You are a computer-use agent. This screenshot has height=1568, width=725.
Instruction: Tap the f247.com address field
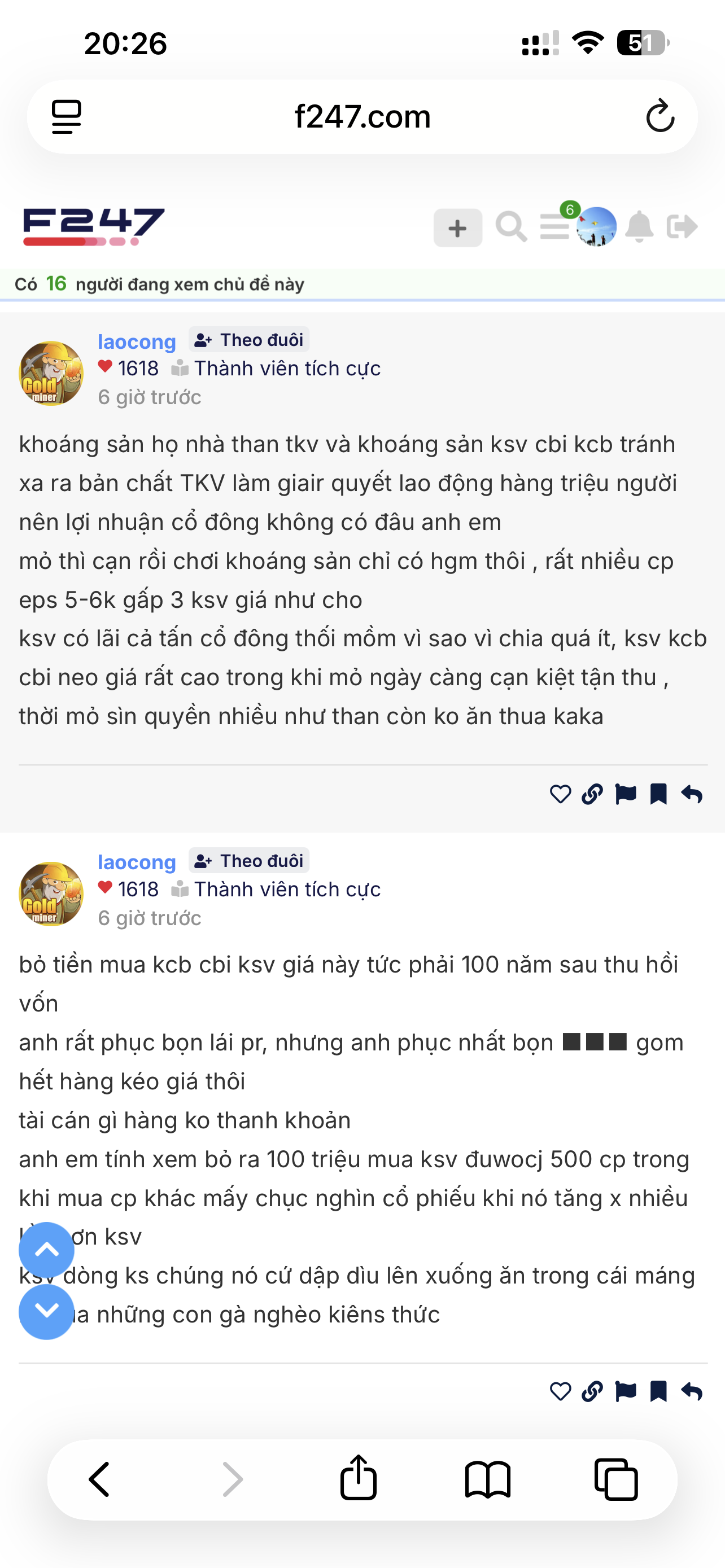(362, 116)
